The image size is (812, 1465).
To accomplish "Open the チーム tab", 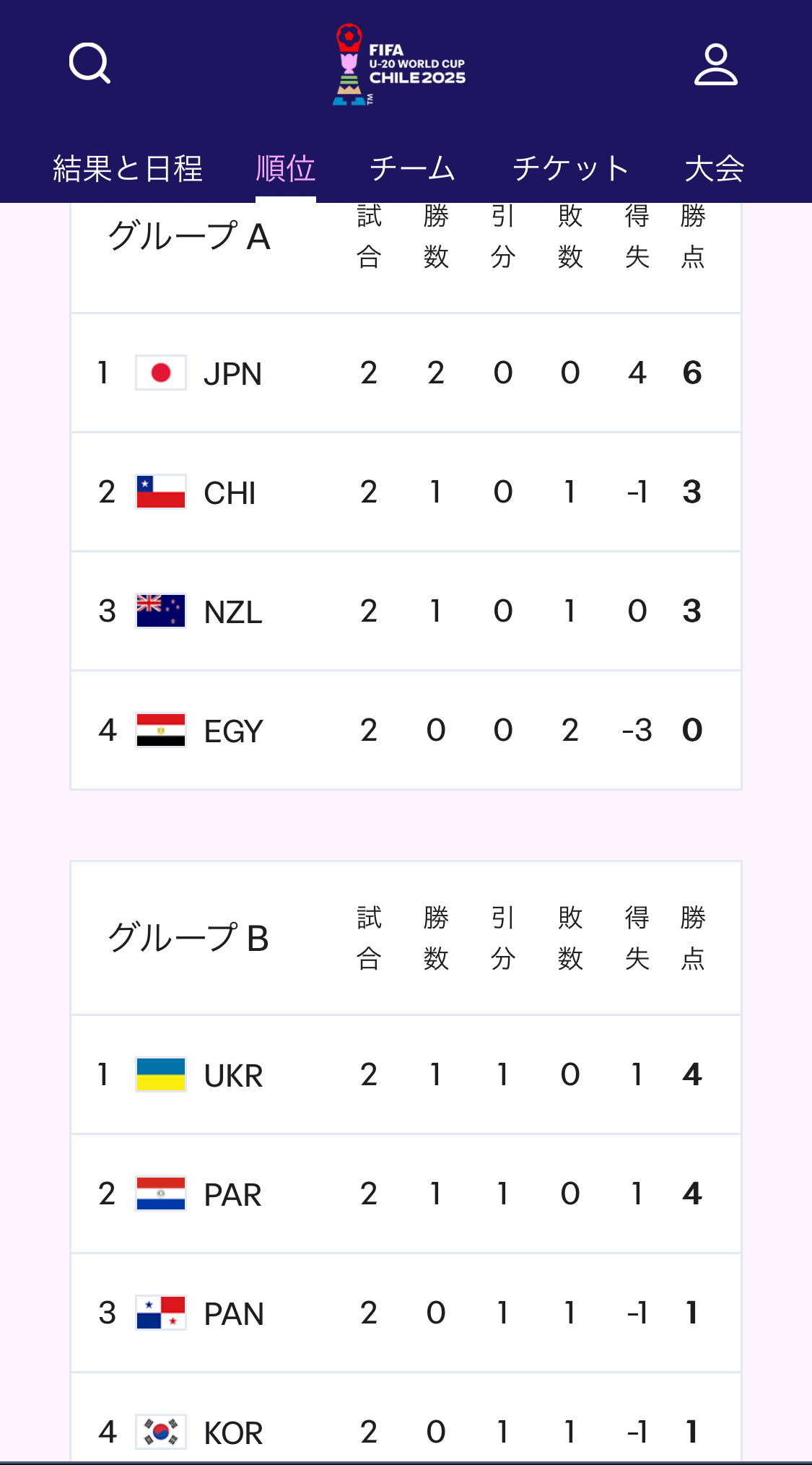I will click(412, 169).
